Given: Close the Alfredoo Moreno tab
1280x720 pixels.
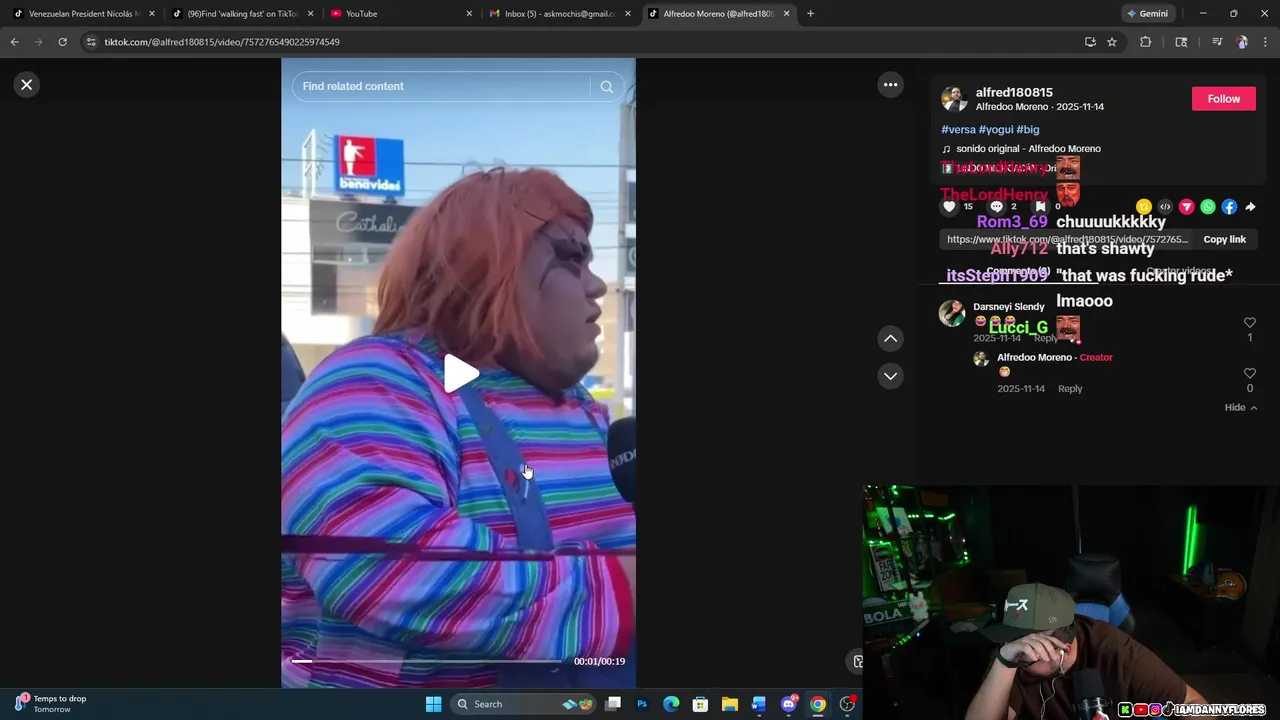Looking at the screenshot, I should [786, 14].
